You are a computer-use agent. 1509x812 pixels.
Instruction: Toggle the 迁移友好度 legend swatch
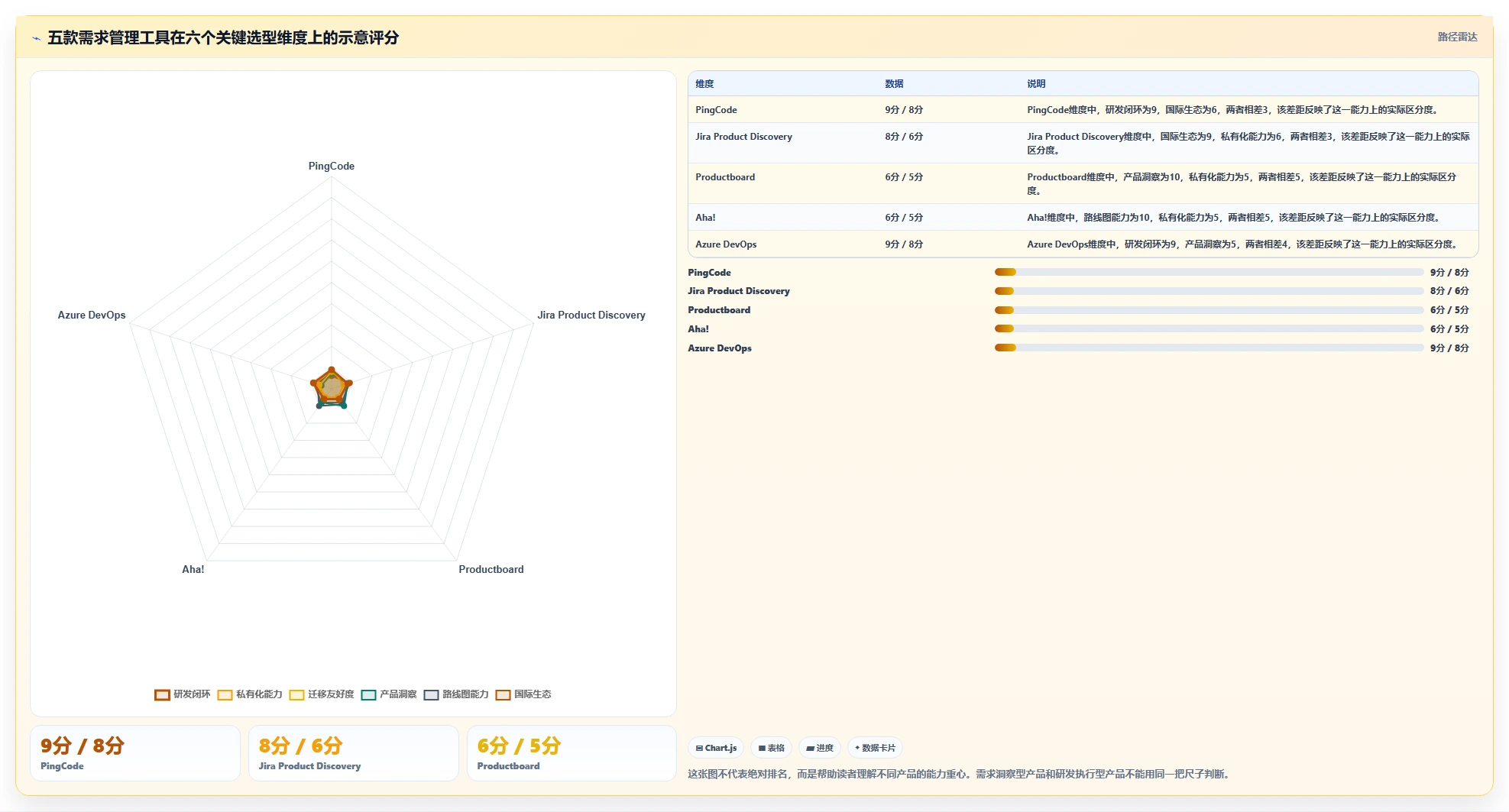296,694
